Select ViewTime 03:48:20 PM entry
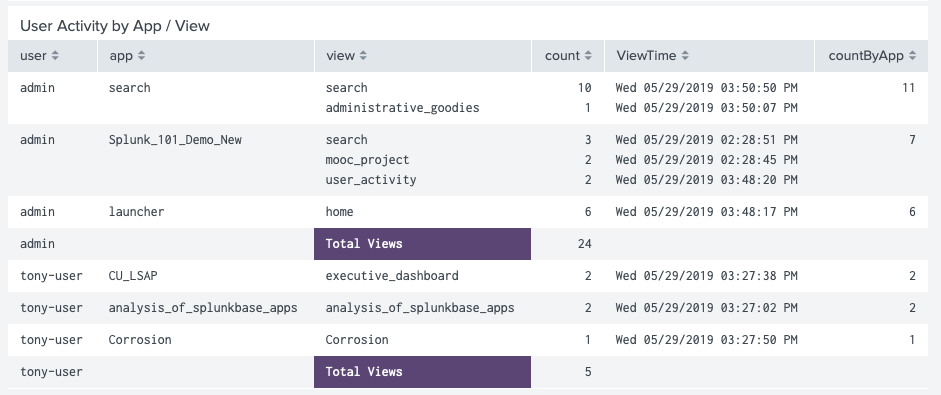The height and width of the screenshot is (395, 941). pyautogui.click(x=706, y=179)
